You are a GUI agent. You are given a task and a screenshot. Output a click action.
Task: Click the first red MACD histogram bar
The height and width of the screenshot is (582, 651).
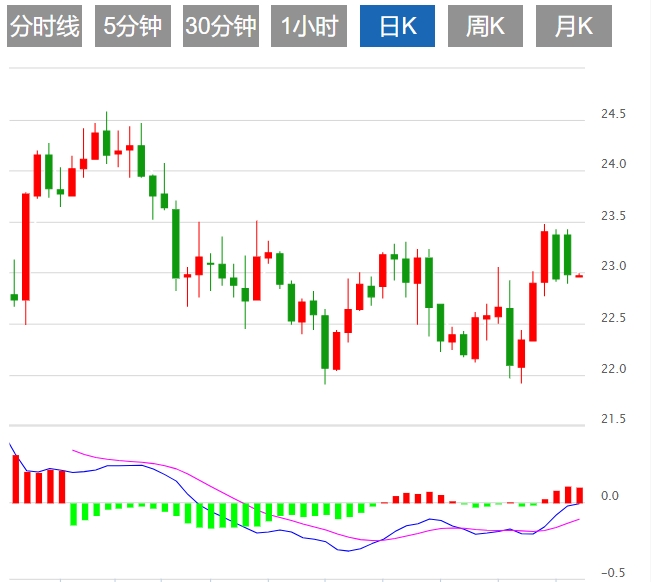[16, 479]
